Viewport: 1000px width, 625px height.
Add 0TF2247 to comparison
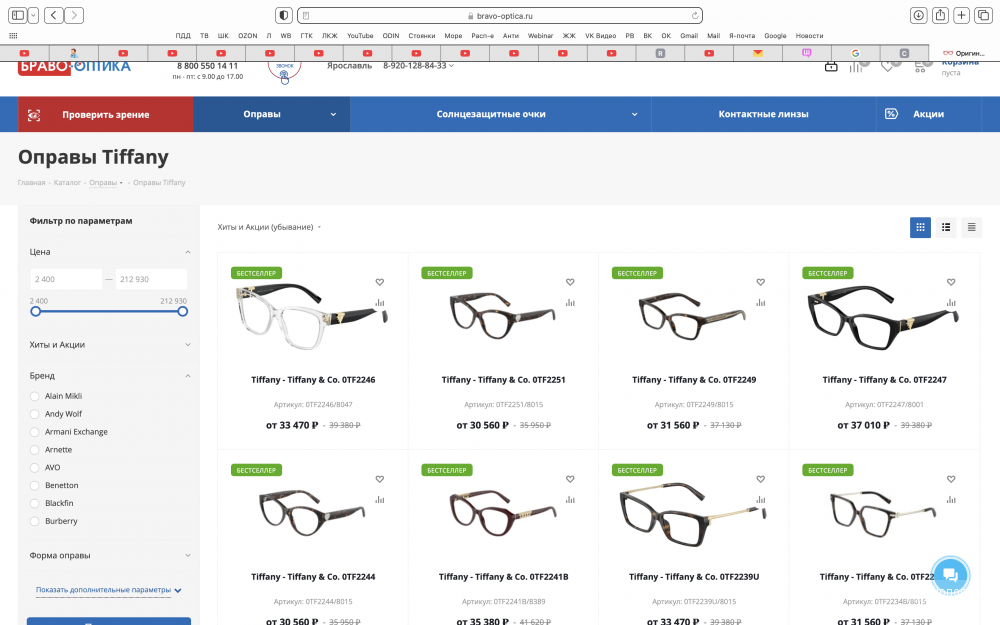[x=951, y=303]
